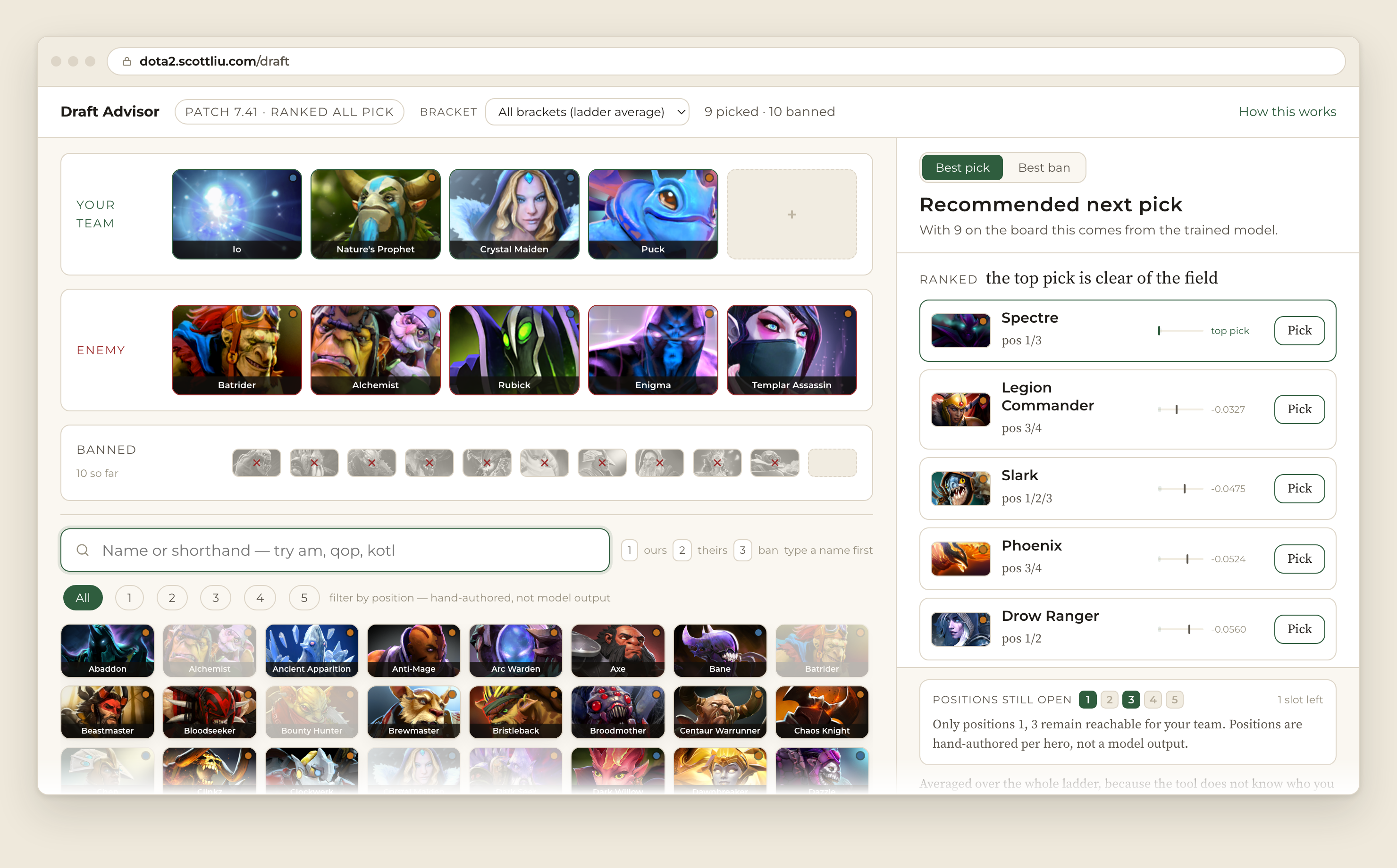The image size is (1397, 868).
Task: Click the browser address bar
Action: pyautogui.click(x=726, y=61)
